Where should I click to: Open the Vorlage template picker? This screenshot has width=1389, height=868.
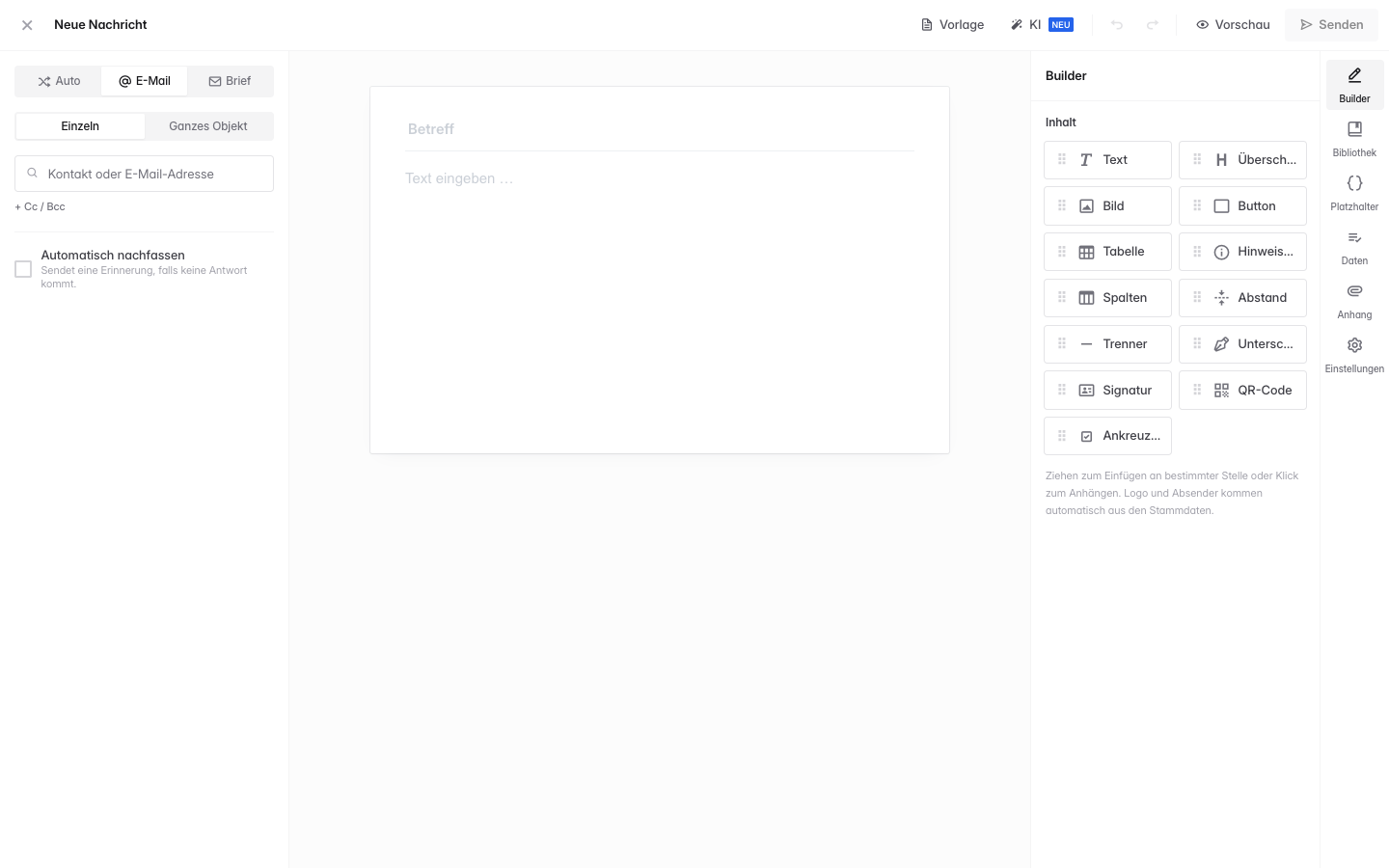coord(953,25)
